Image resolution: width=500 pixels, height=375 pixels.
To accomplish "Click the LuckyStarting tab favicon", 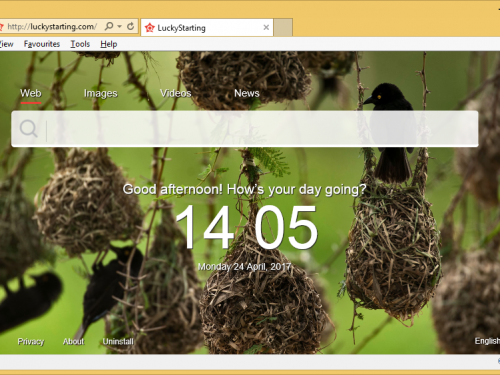I will [x=150, y=28].
